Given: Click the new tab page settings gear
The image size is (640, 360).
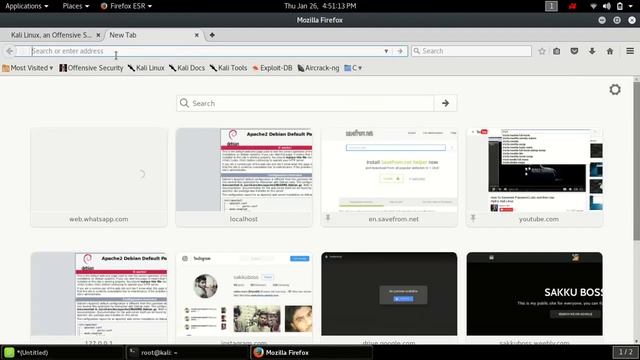Looking at the screenshot, I should pyautogui.click(x=615, y=90).
